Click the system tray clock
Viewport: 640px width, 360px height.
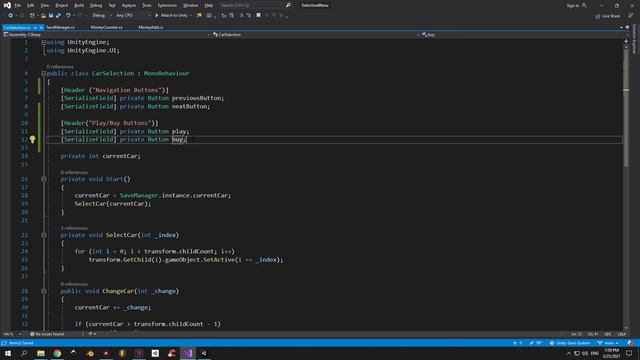(611, 353)
